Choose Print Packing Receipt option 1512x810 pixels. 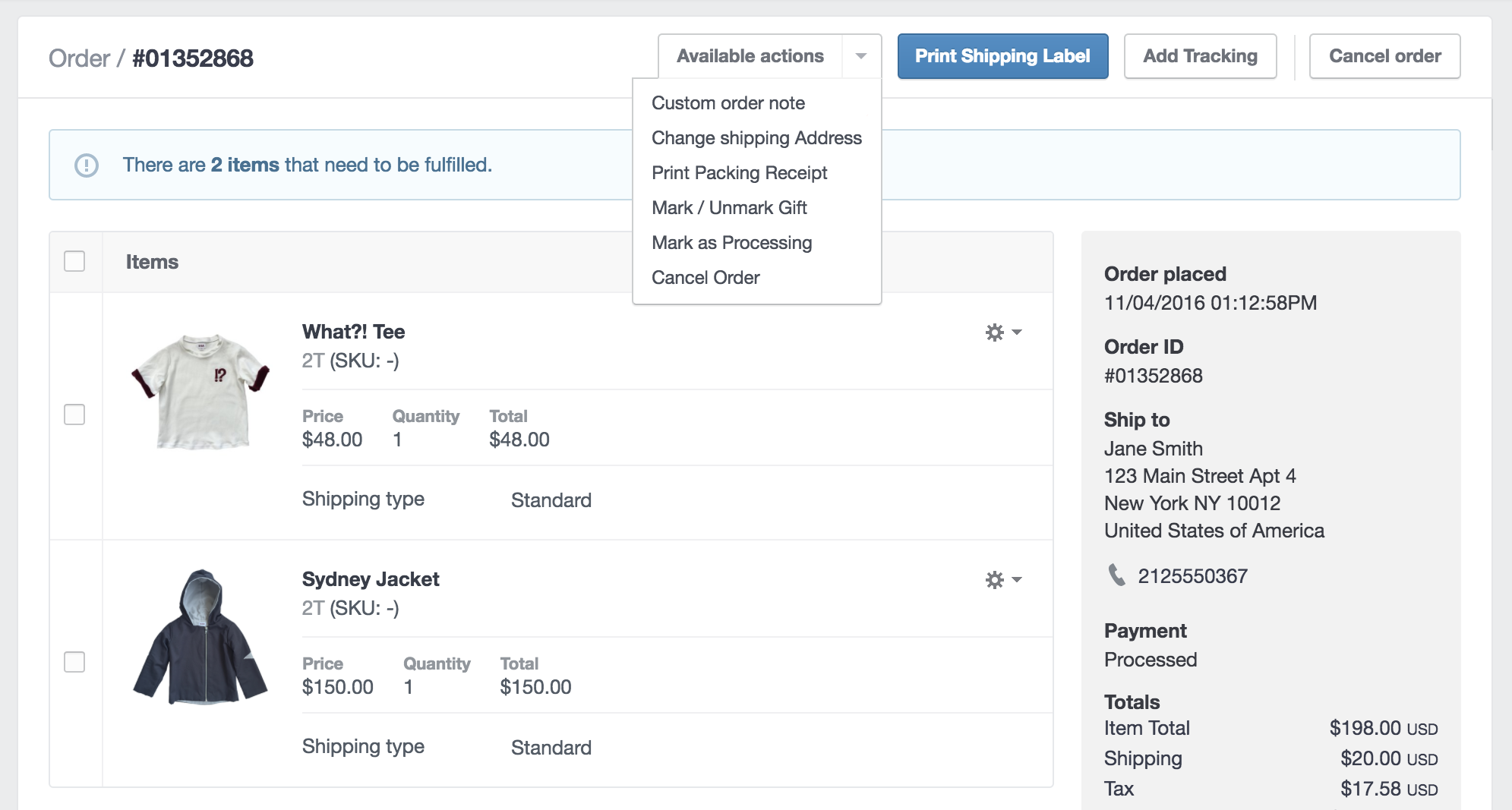coord(739,173)
